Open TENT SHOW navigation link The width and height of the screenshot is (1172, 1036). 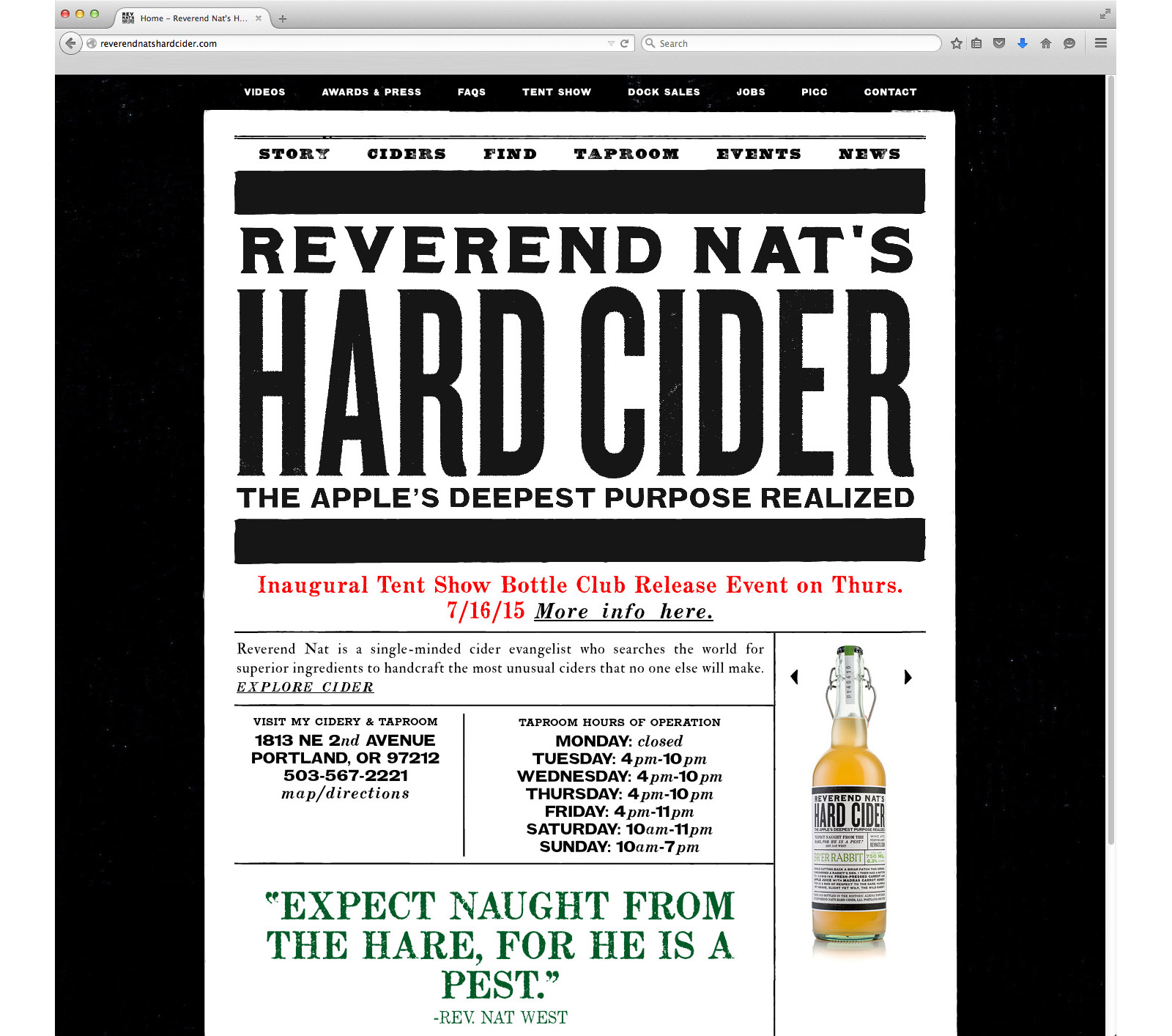[557, 92]
